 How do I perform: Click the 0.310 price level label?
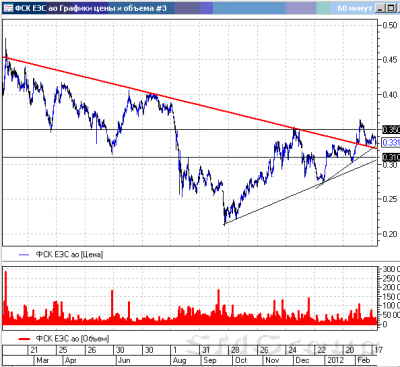click(391, 157)
